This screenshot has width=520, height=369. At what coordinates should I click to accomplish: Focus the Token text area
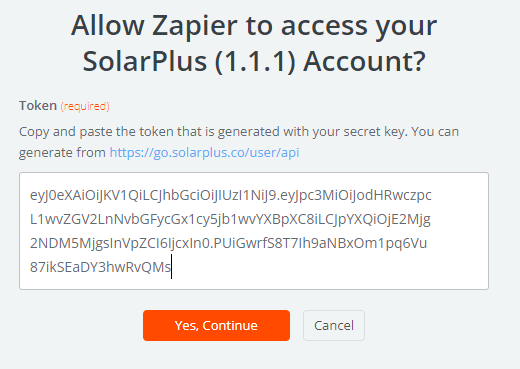pos(254,231)
